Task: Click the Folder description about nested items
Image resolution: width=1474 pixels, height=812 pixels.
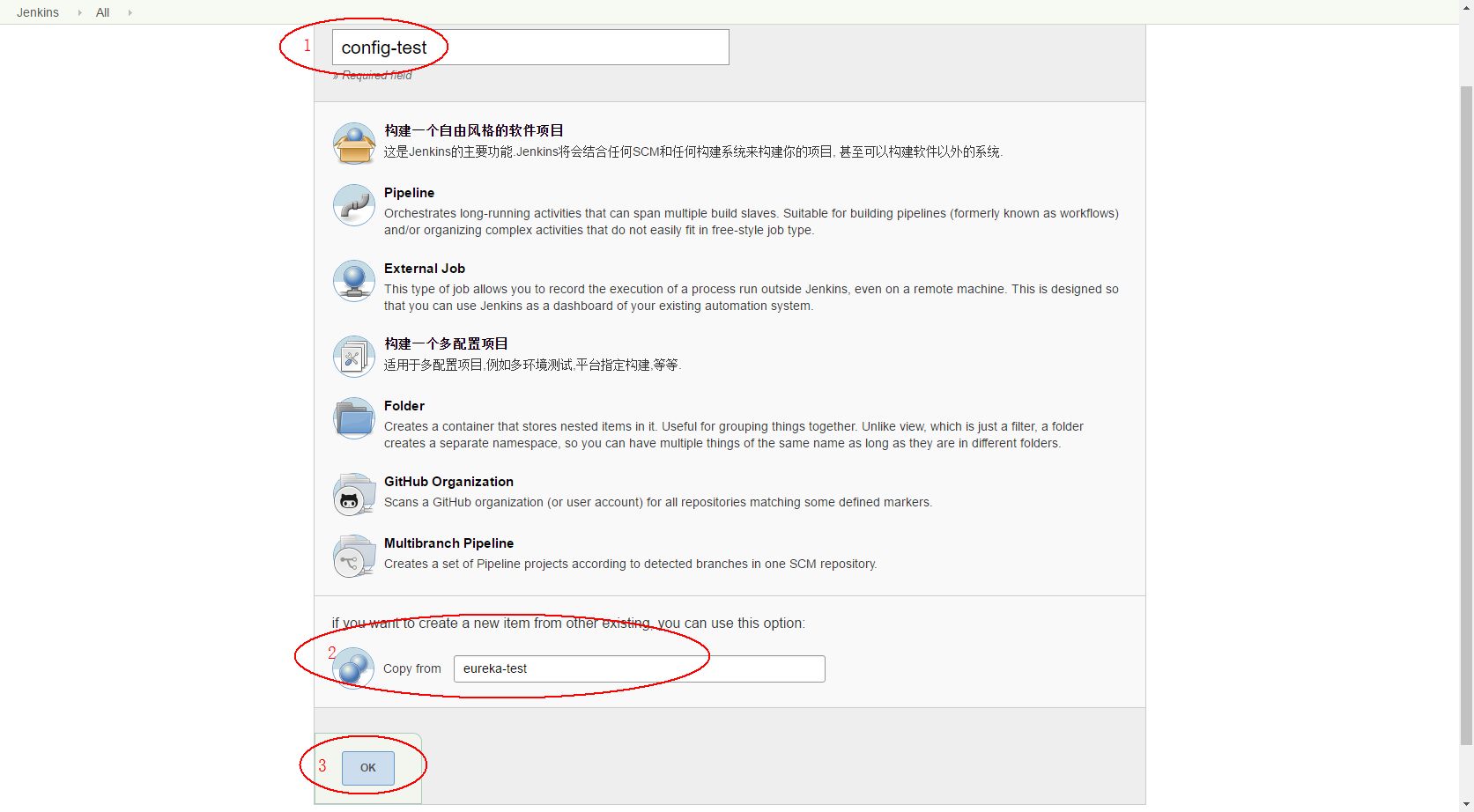Action: 734,435
